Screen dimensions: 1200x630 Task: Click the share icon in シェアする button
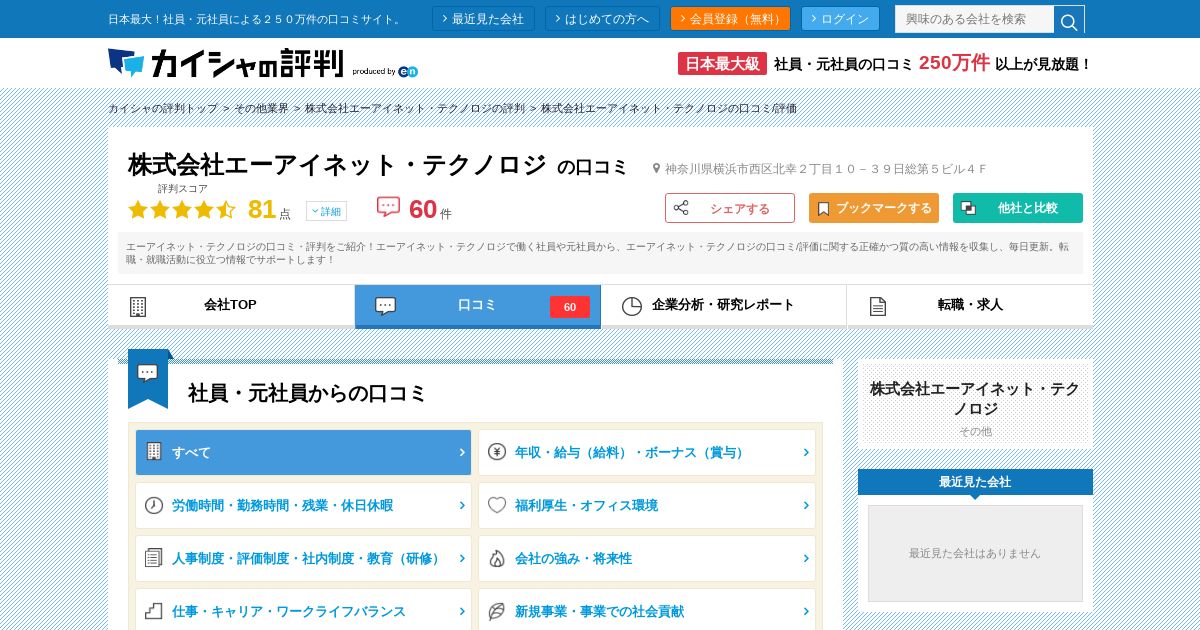pyautogui.click(x=681, y=208)
